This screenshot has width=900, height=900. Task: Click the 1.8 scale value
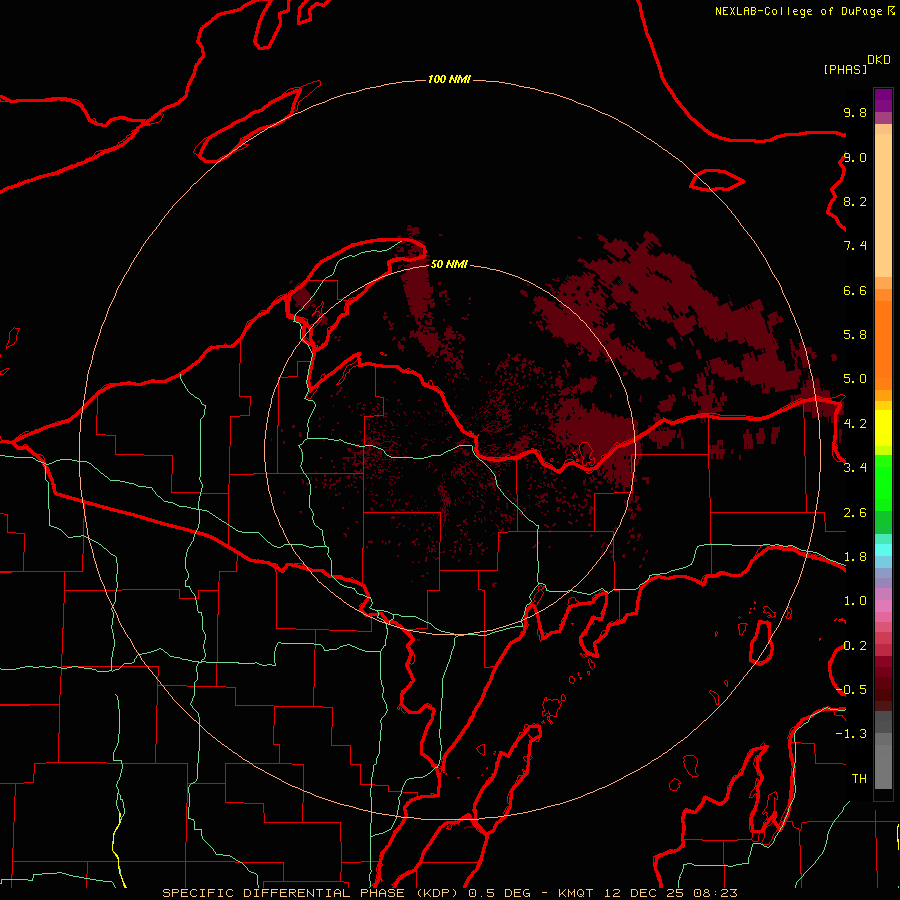[x=855, y=557]
